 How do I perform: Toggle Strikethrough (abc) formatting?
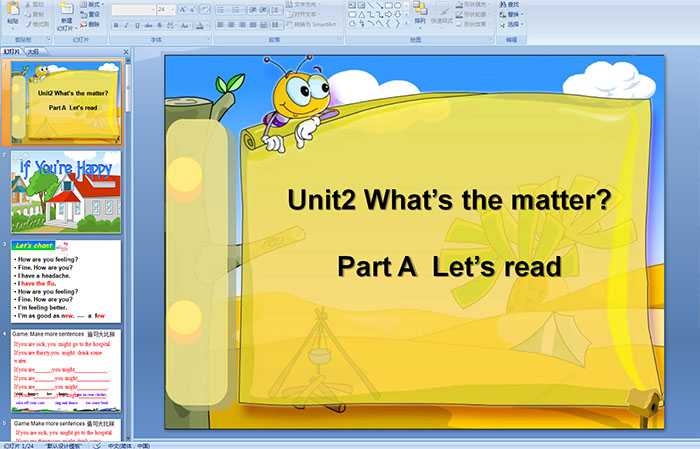click(148, 25)
